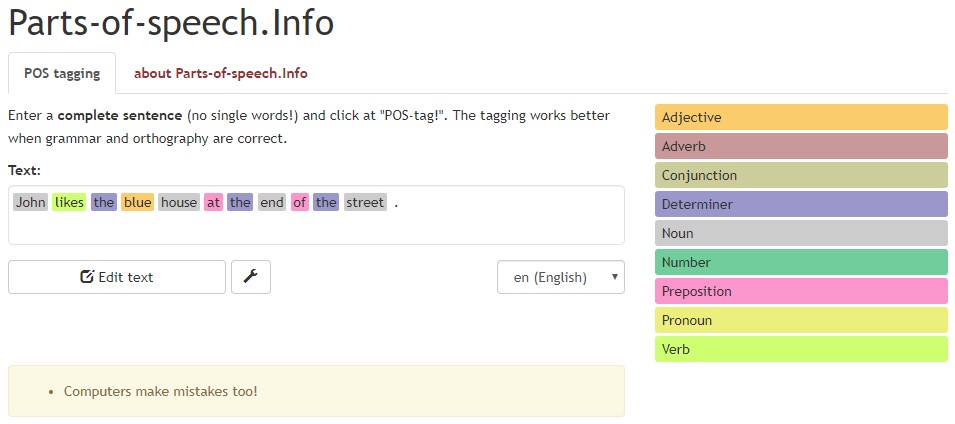Image resolution: width=955 pixels, height=424 pixels.
Task: Toggle the Determiner category in legend
Action: click(x=800, y=204)
